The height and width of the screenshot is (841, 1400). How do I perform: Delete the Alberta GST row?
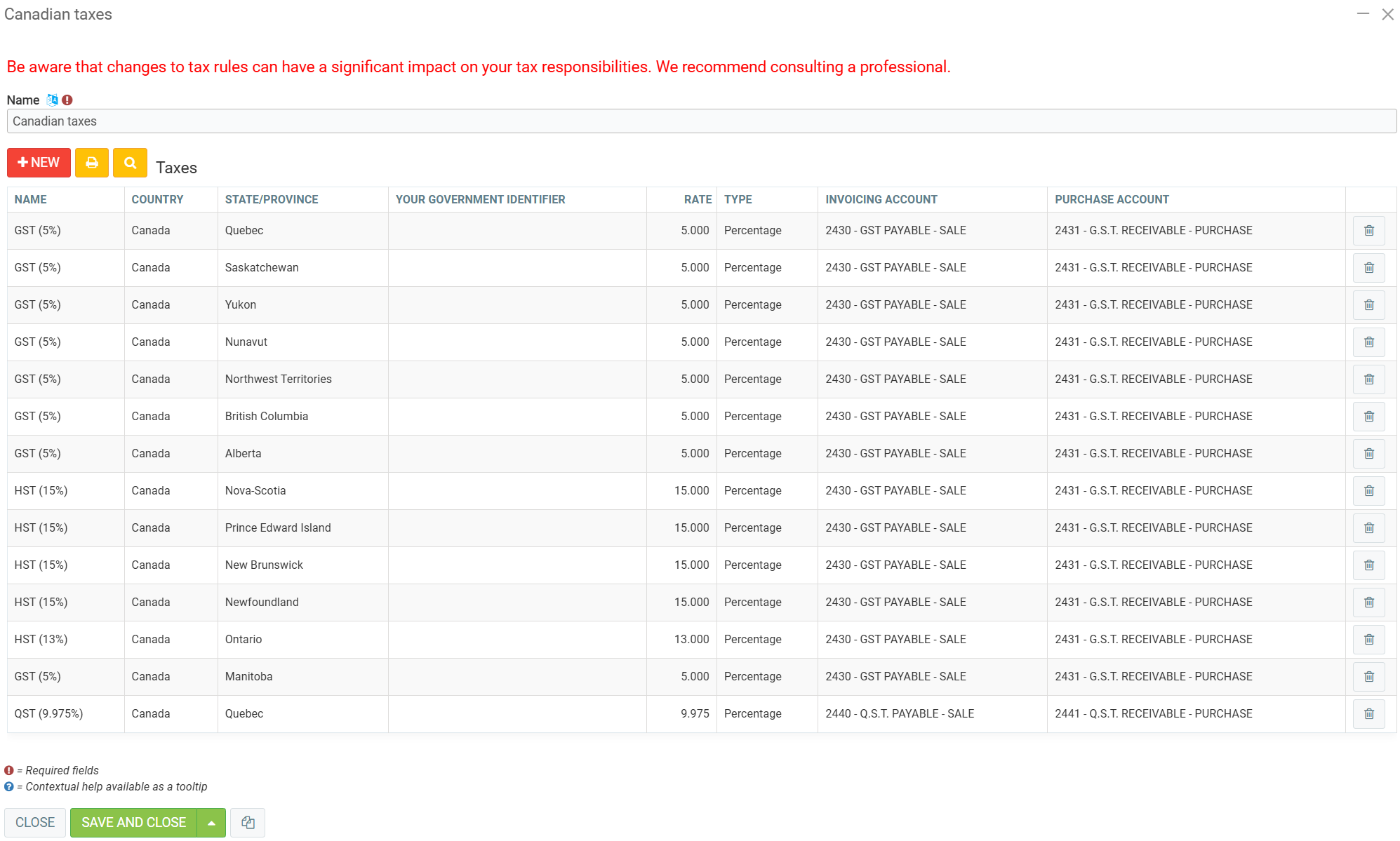tap(1368, 454)
